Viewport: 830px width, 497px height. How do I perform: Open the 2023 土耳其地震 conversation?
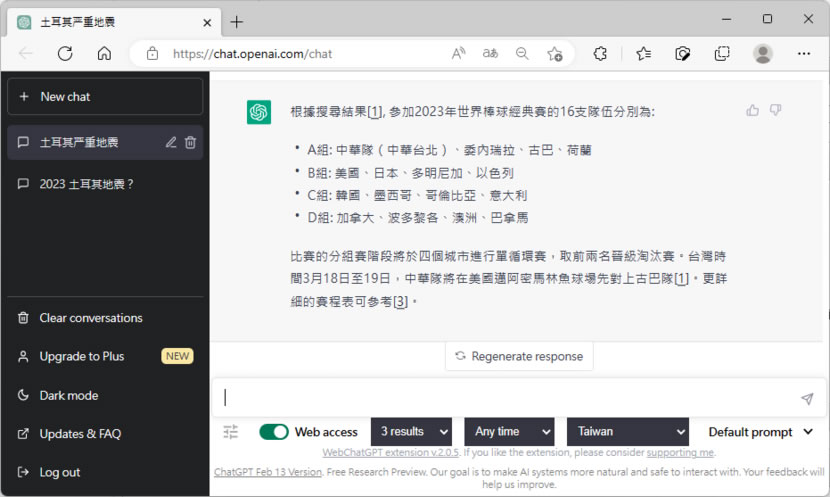pos(105,184)
